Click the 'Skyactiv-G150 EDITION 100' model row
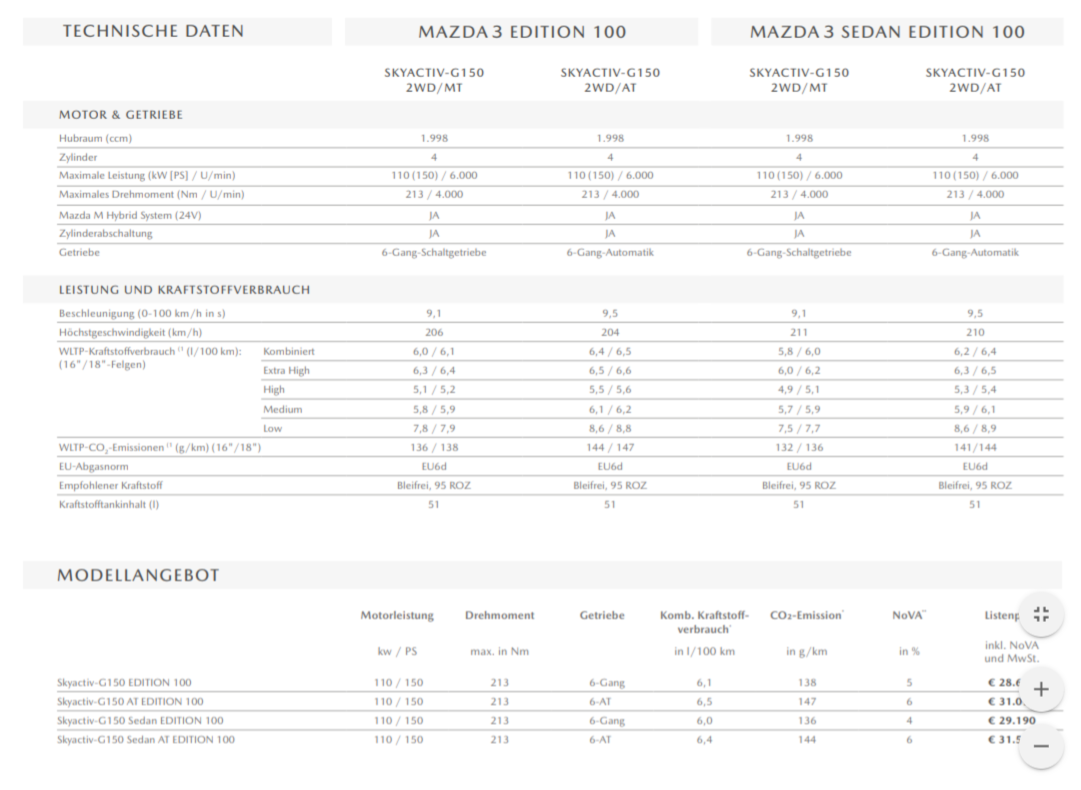The width and height of the screenshot is (1081, 790). pos(124,682)
